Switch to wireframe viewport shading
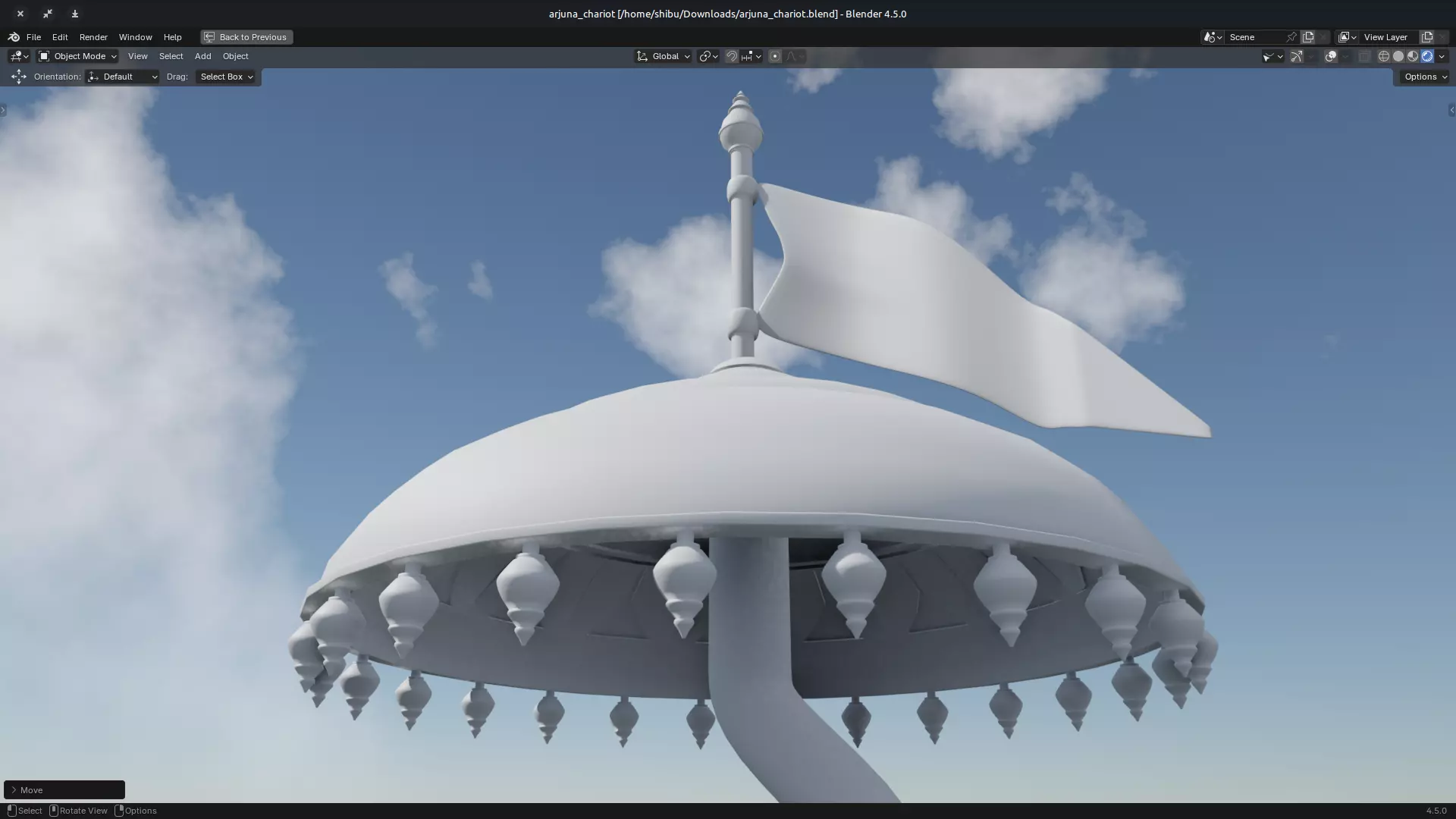The image size is (1456, 819). (1384, 56)
